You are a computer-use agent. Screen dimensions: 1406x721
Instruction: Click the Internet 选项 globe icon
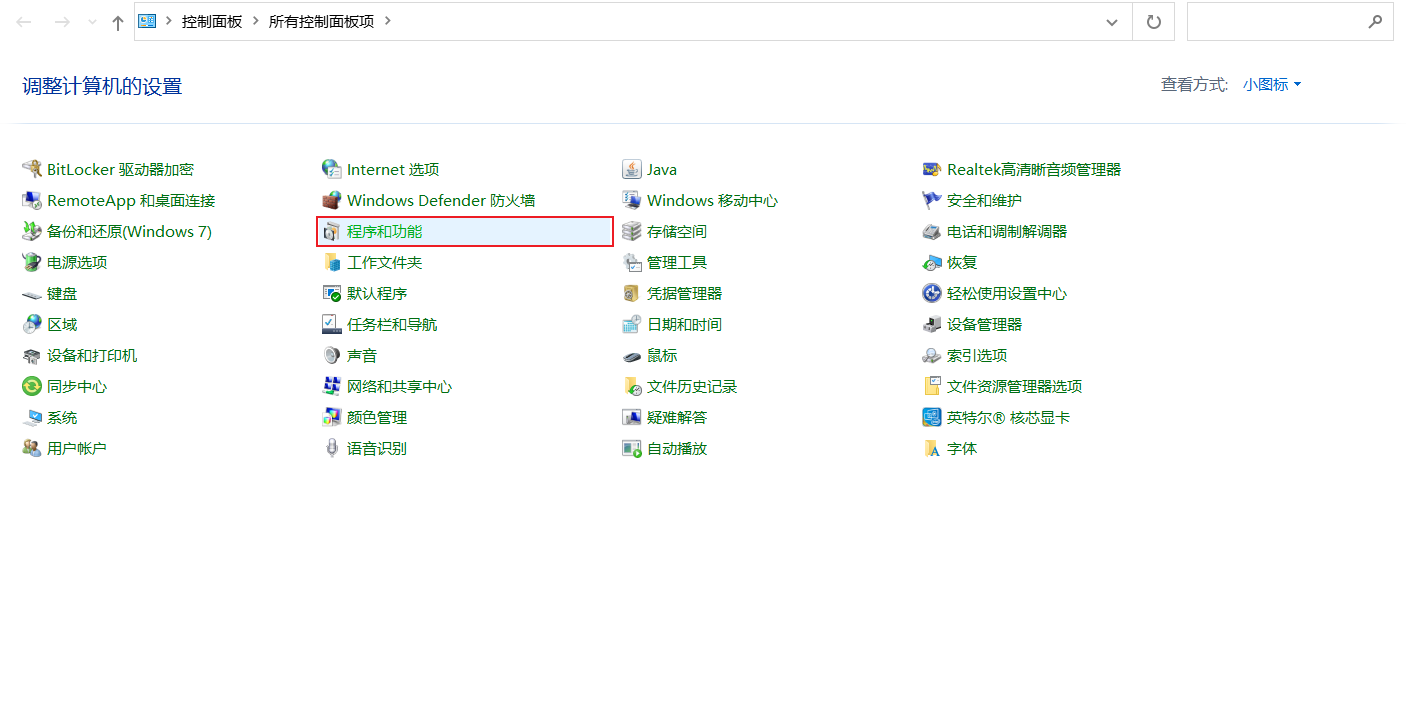pyautogui.click(x=332, y=170)
